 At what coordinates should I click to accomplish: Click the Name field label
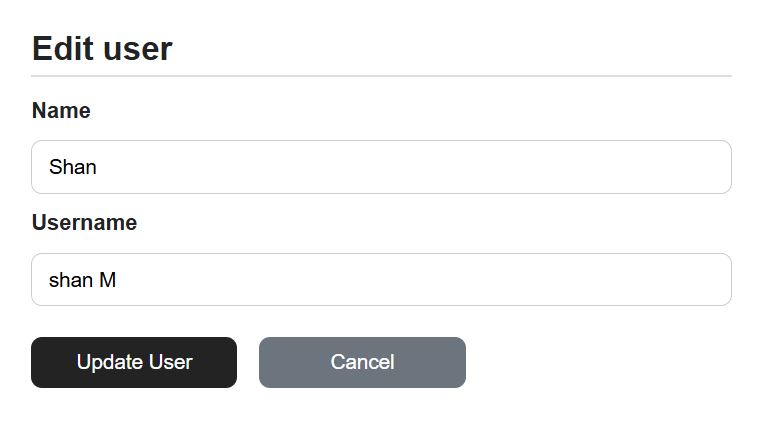61,111
